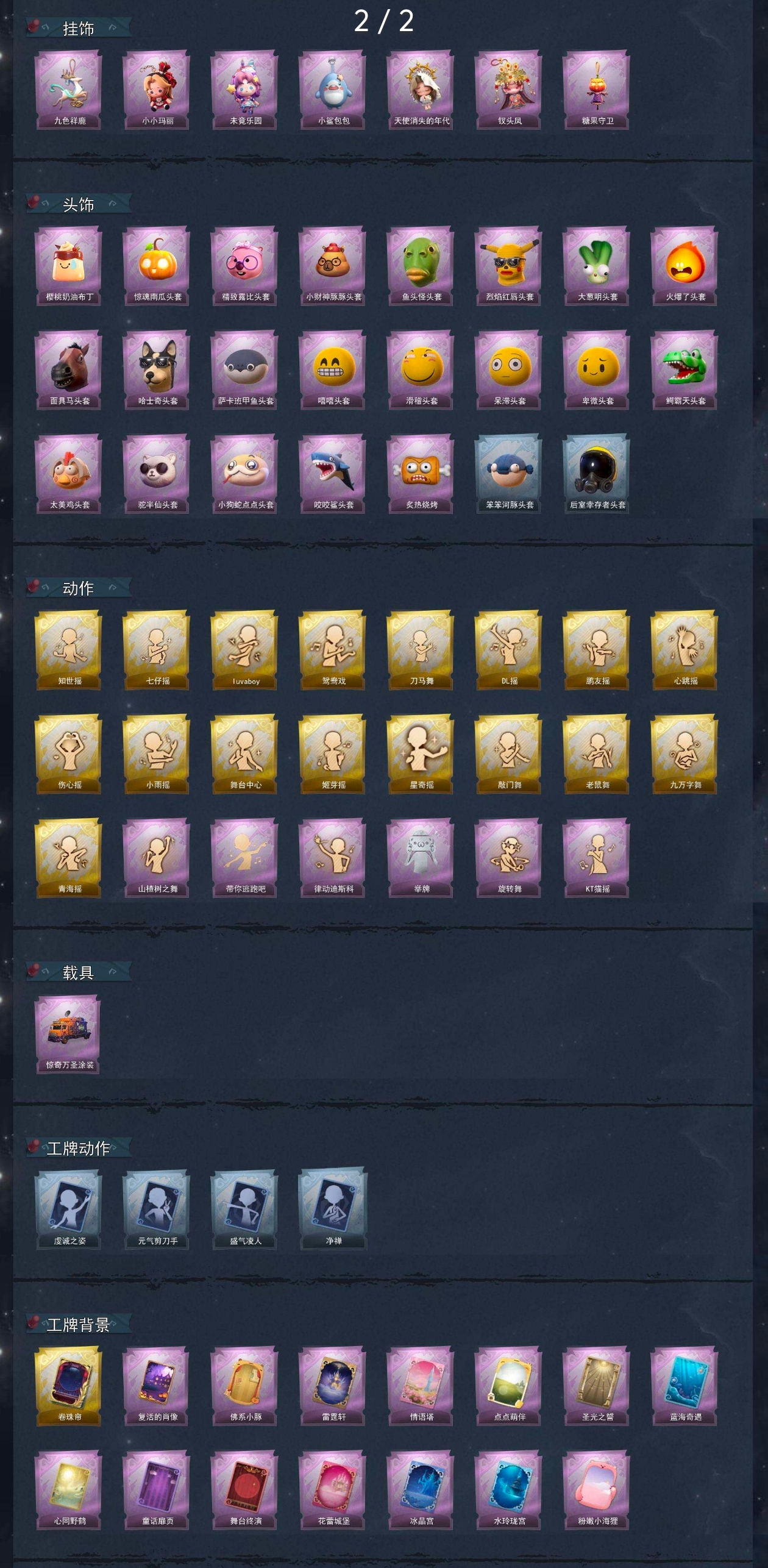Select the 咬咬鲨头套 shark headgear
This screenshot has width=768, height=1568.
333,474
